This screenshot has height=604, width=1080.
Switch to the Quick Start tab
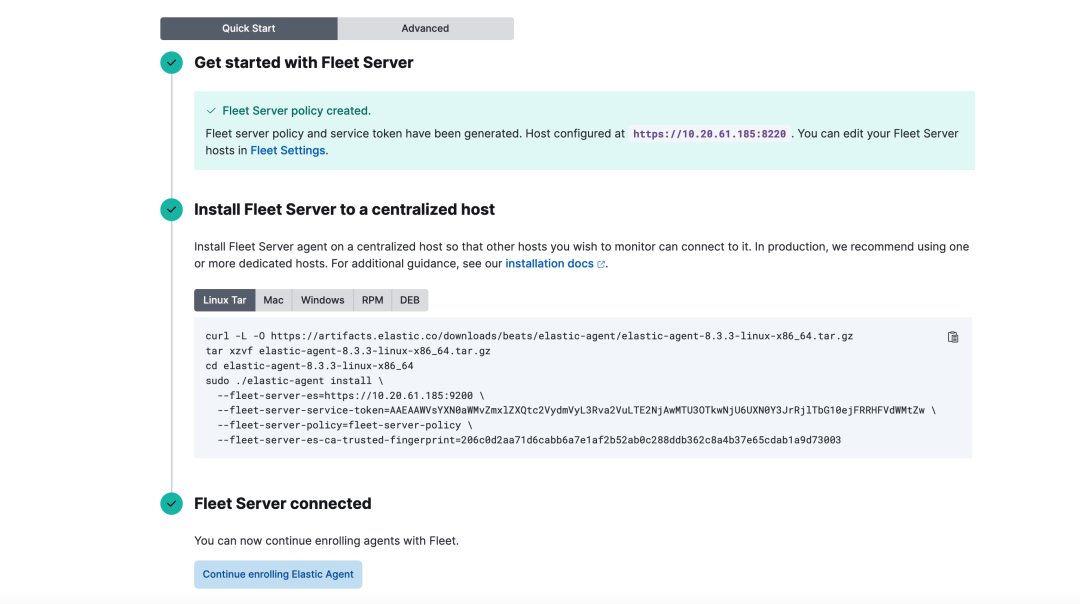(249, 28)
